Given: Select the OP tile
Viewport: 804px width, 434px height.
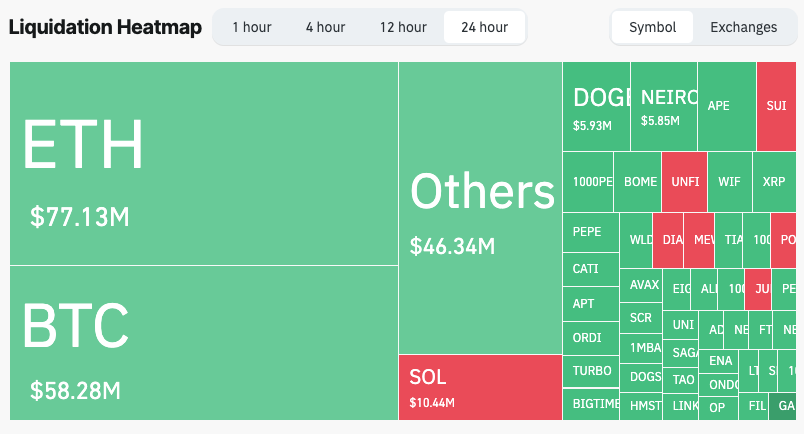Looking at the screenshot, I should click(x=719, y=408).
